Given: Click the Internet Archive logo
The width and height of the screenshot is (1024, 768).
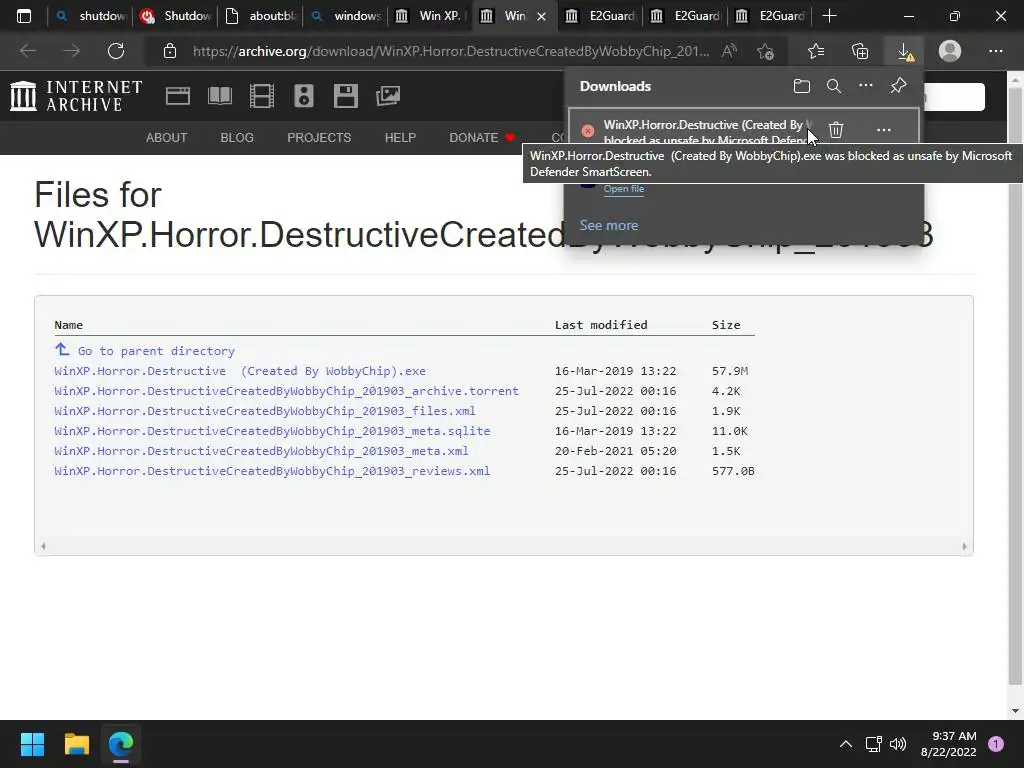Looking at the screenshot, I should point(76,96).
